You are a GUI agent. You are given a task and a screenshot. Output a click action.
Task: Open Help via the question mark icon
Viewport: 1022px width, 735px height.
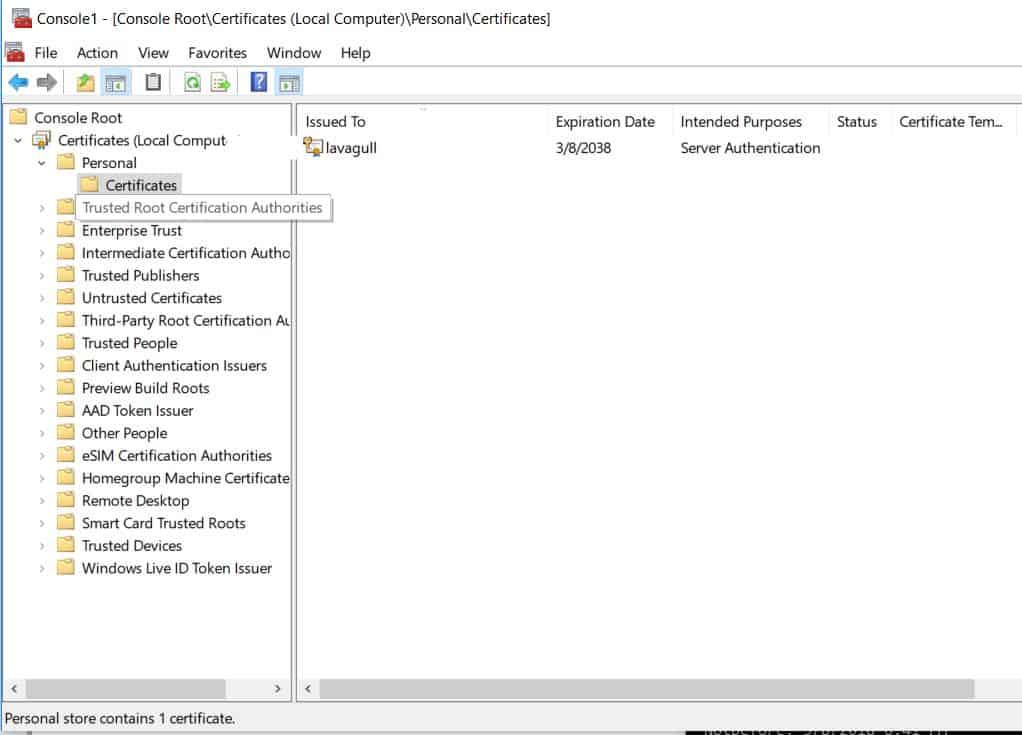point(259,82)
